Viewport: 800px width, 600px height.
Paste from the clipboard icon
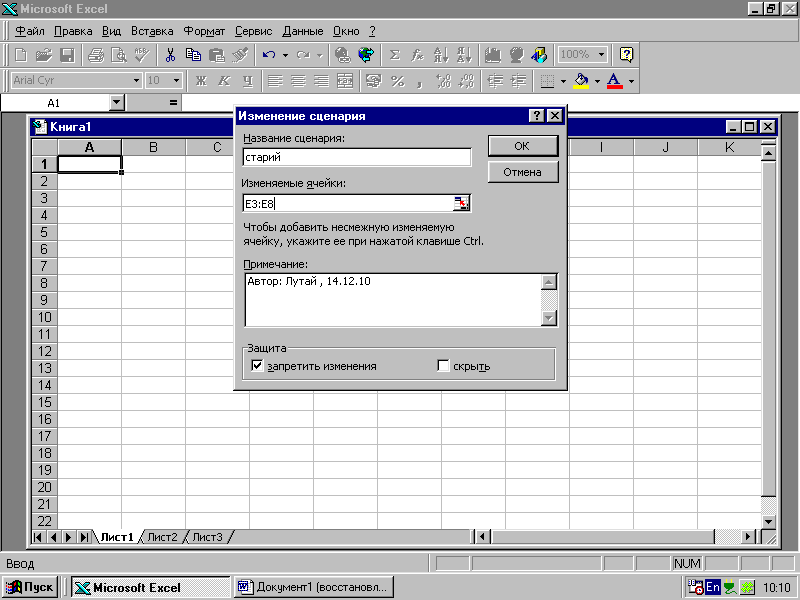[x=217, y=55]
